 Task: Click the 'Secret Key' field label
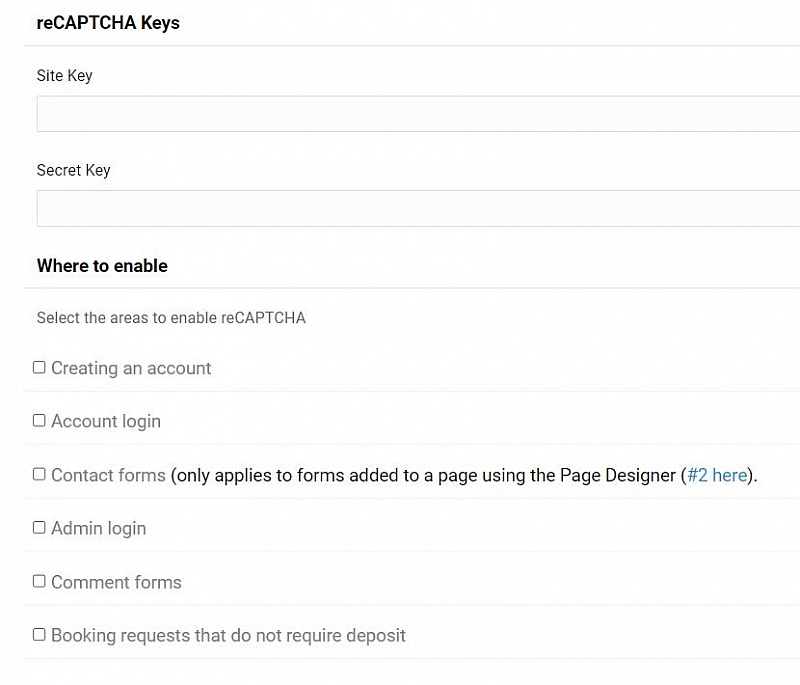[73, 170]
